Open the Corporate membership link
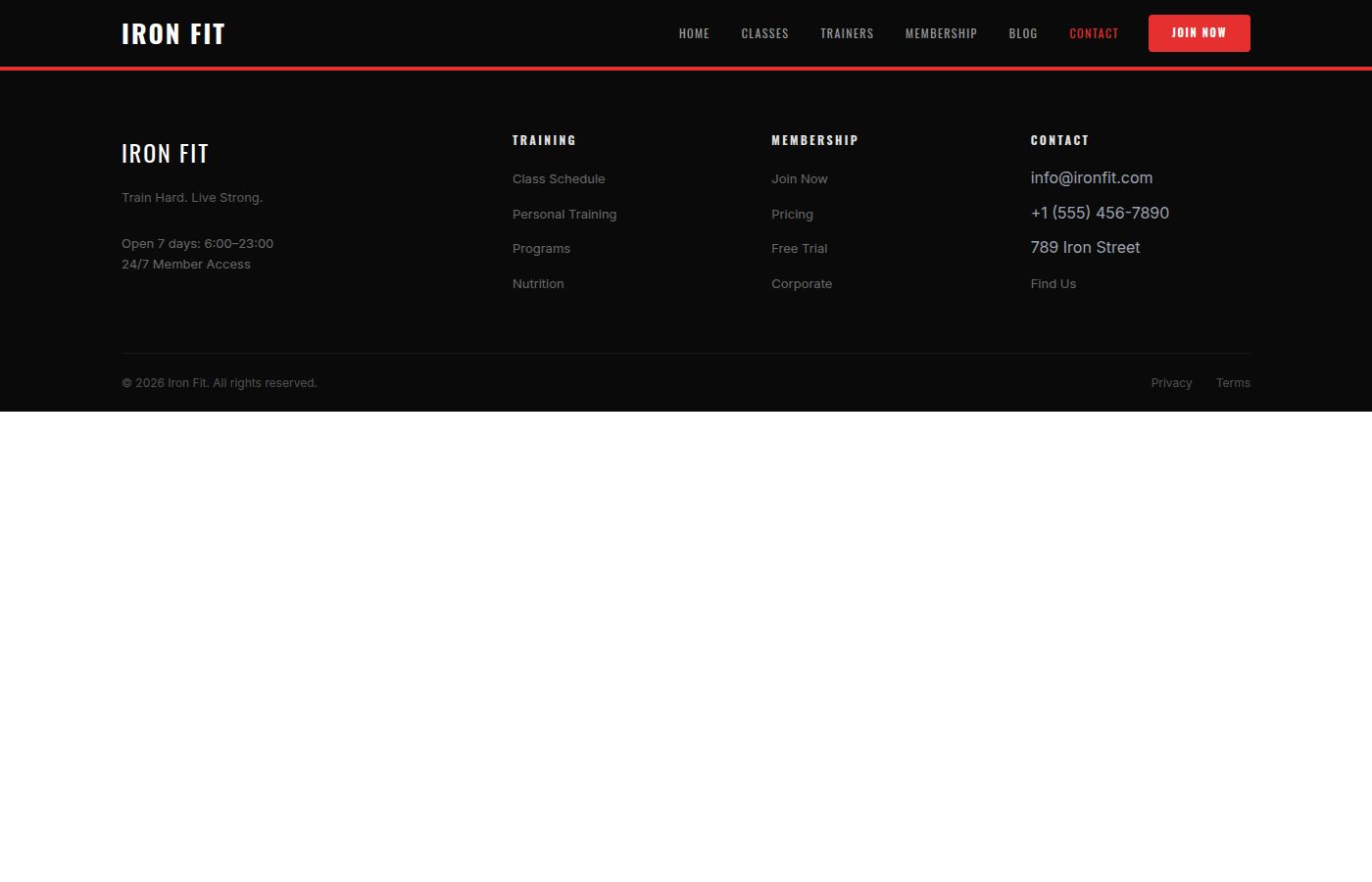 [x=802, y=284]
